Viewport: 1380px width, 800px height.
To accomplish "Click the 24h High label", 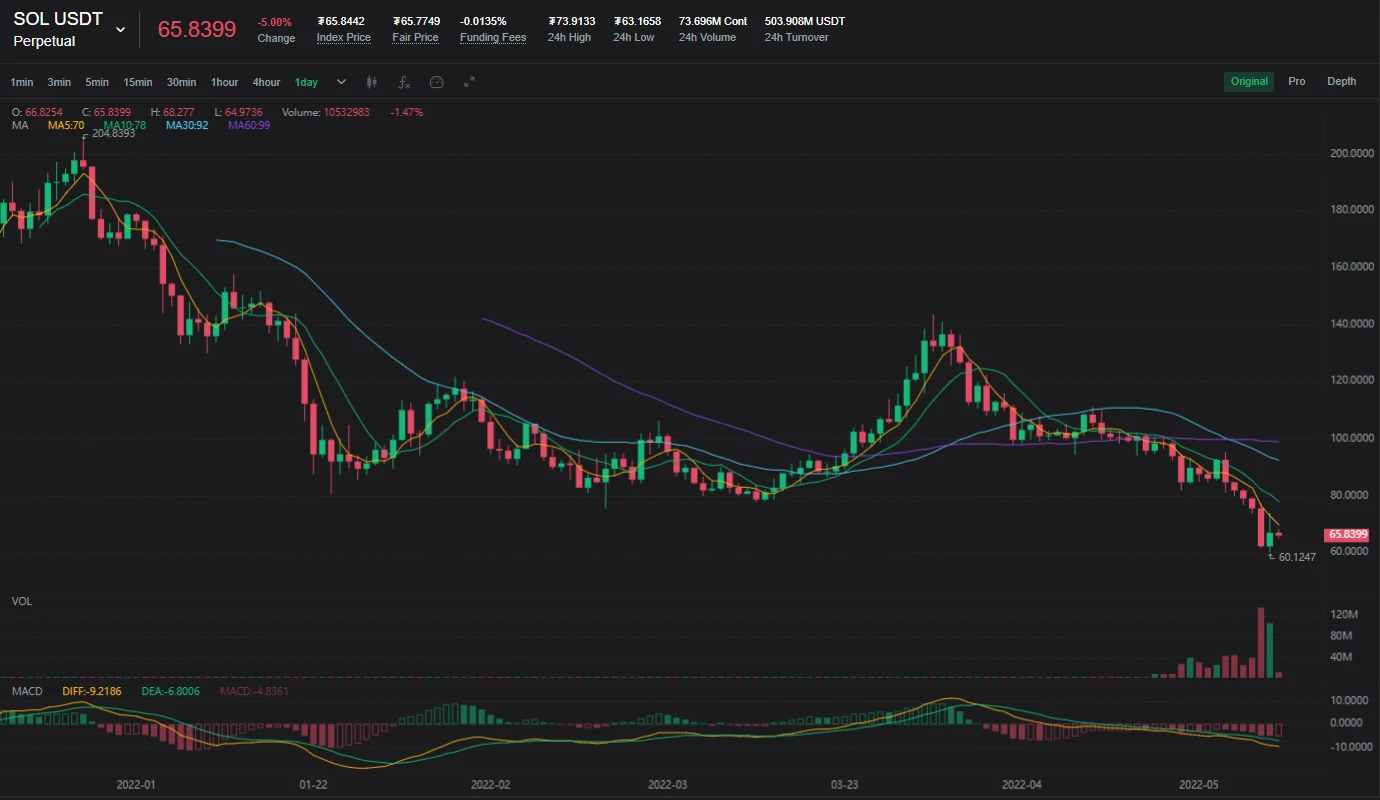I will click(570, 38).
